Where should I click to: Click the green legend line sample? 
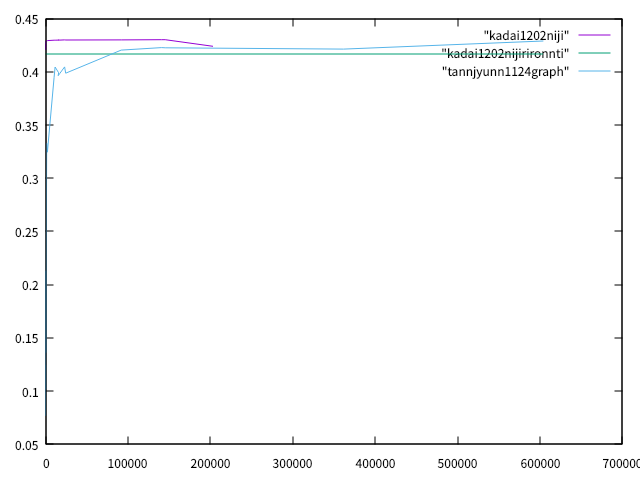[594, 53]
